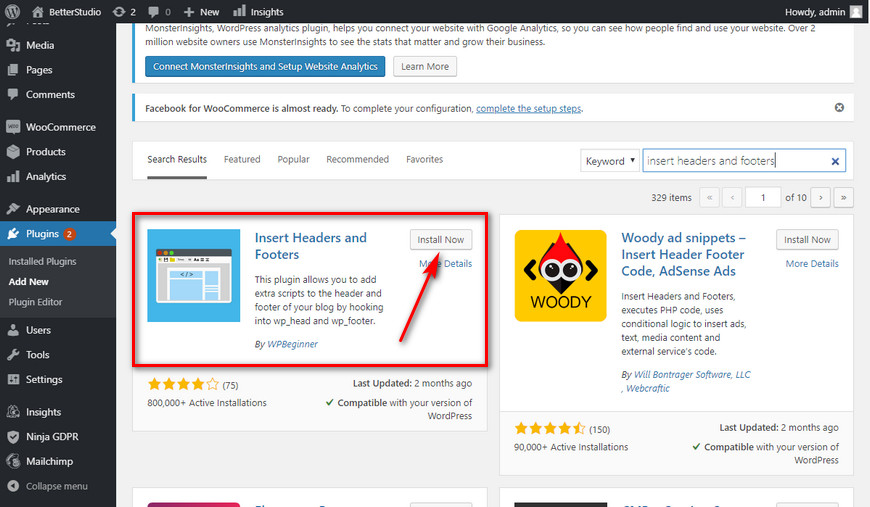Follow the complete the setup steps link
The image size is (870, 507).
point(528,109)
